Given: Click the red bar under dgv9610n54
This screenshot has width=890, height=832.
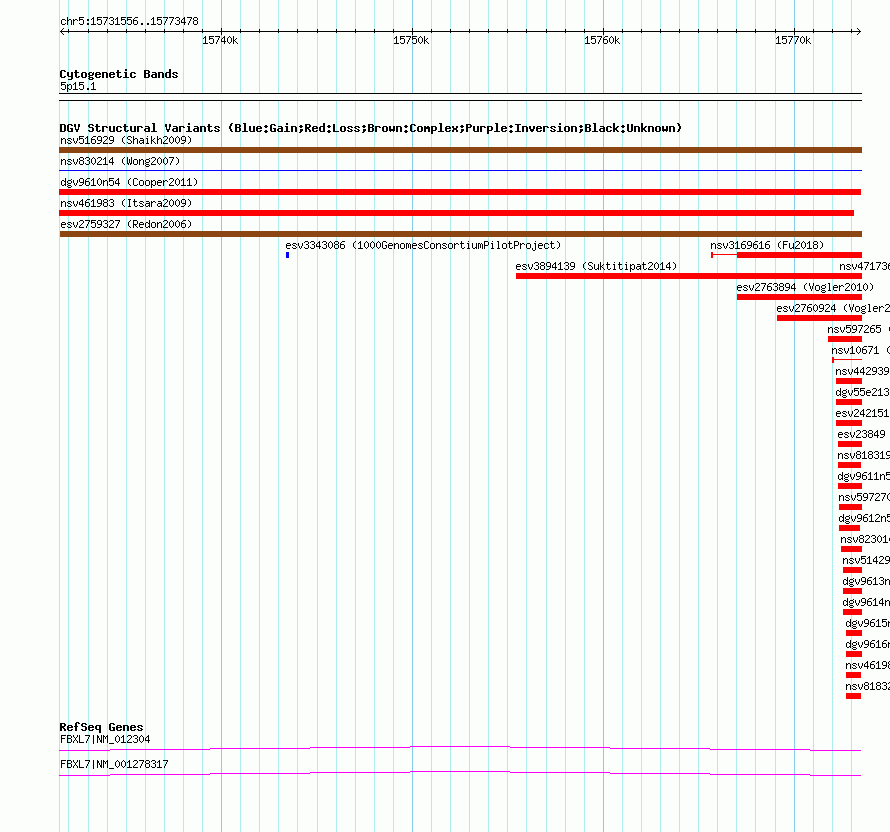Looking at the screenshot, I should (x=460, y=192).
